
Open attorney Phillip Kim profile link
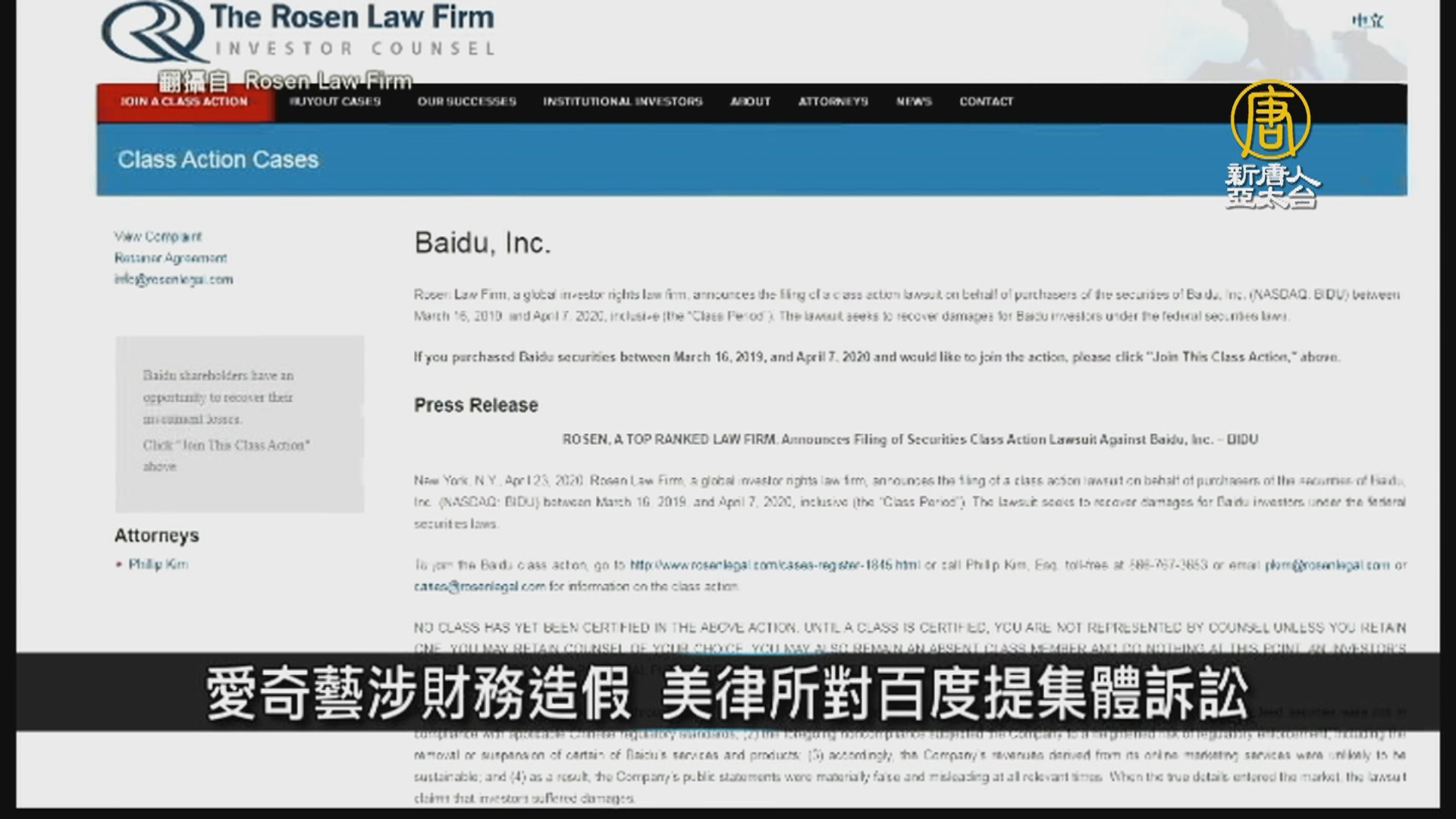tap(158, 564)
